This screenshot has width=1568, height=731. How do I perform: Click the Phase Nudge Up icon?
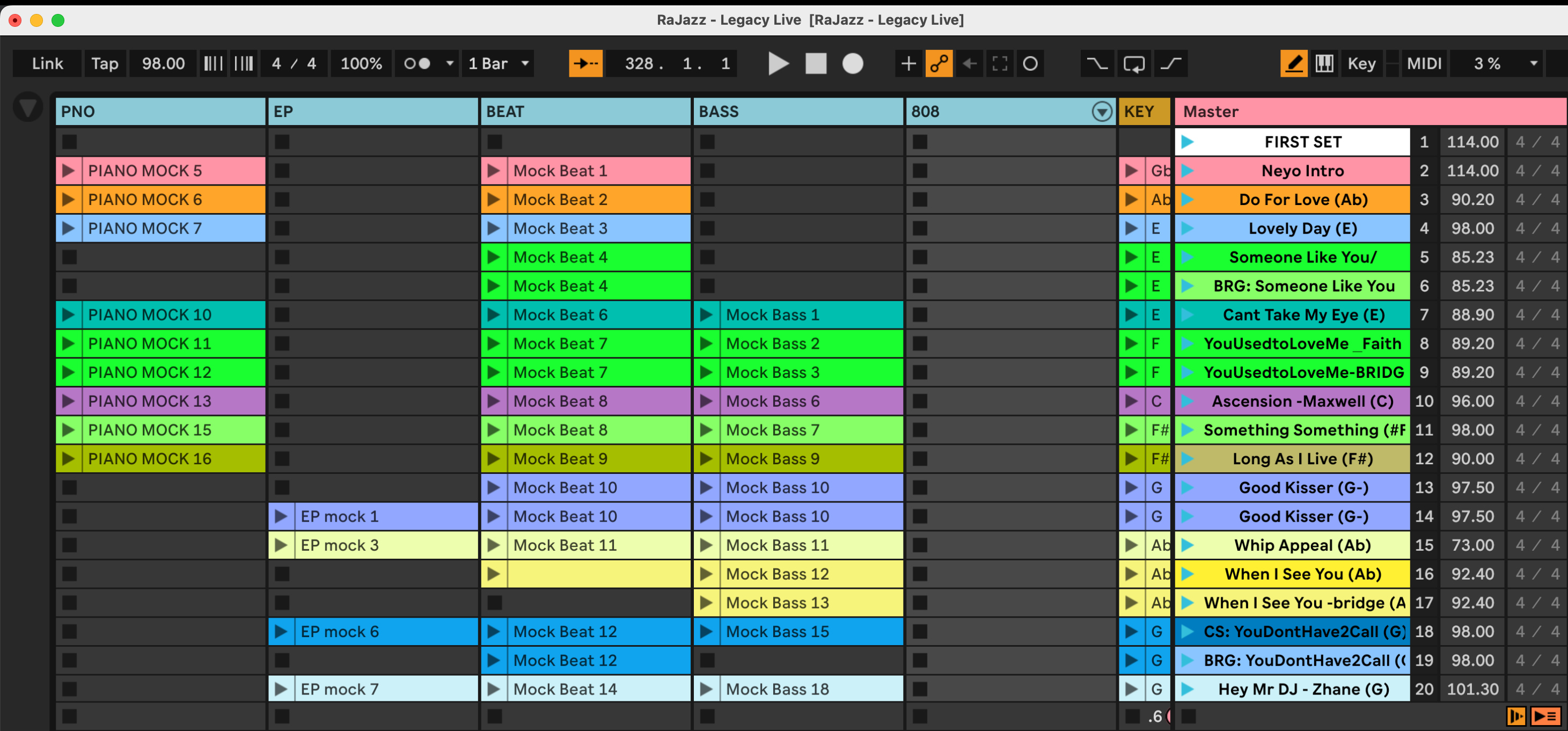pos(244,64)
